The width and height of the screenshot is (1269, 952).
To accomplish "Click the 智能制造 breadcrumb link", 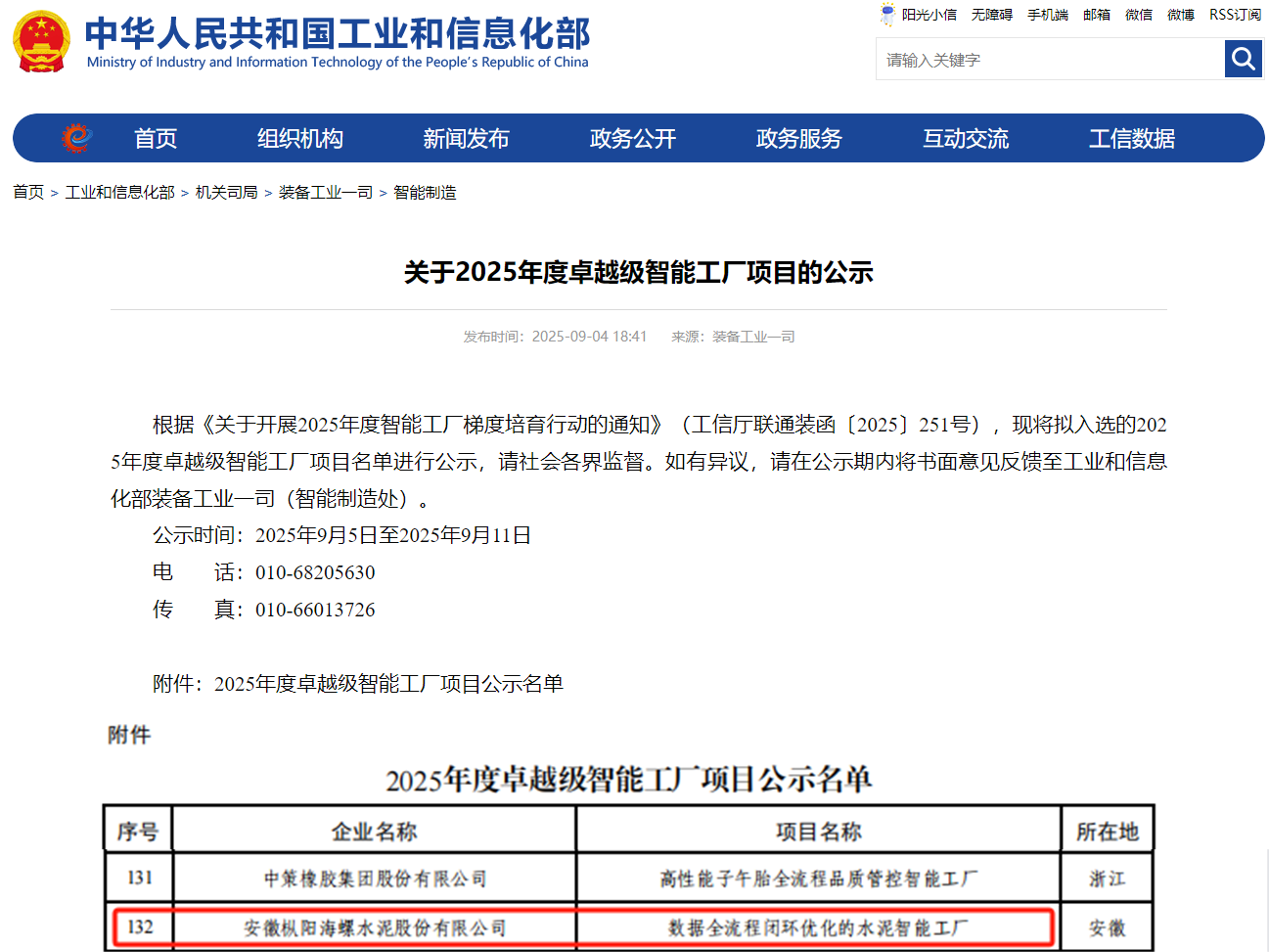I will tap(425, 193).
